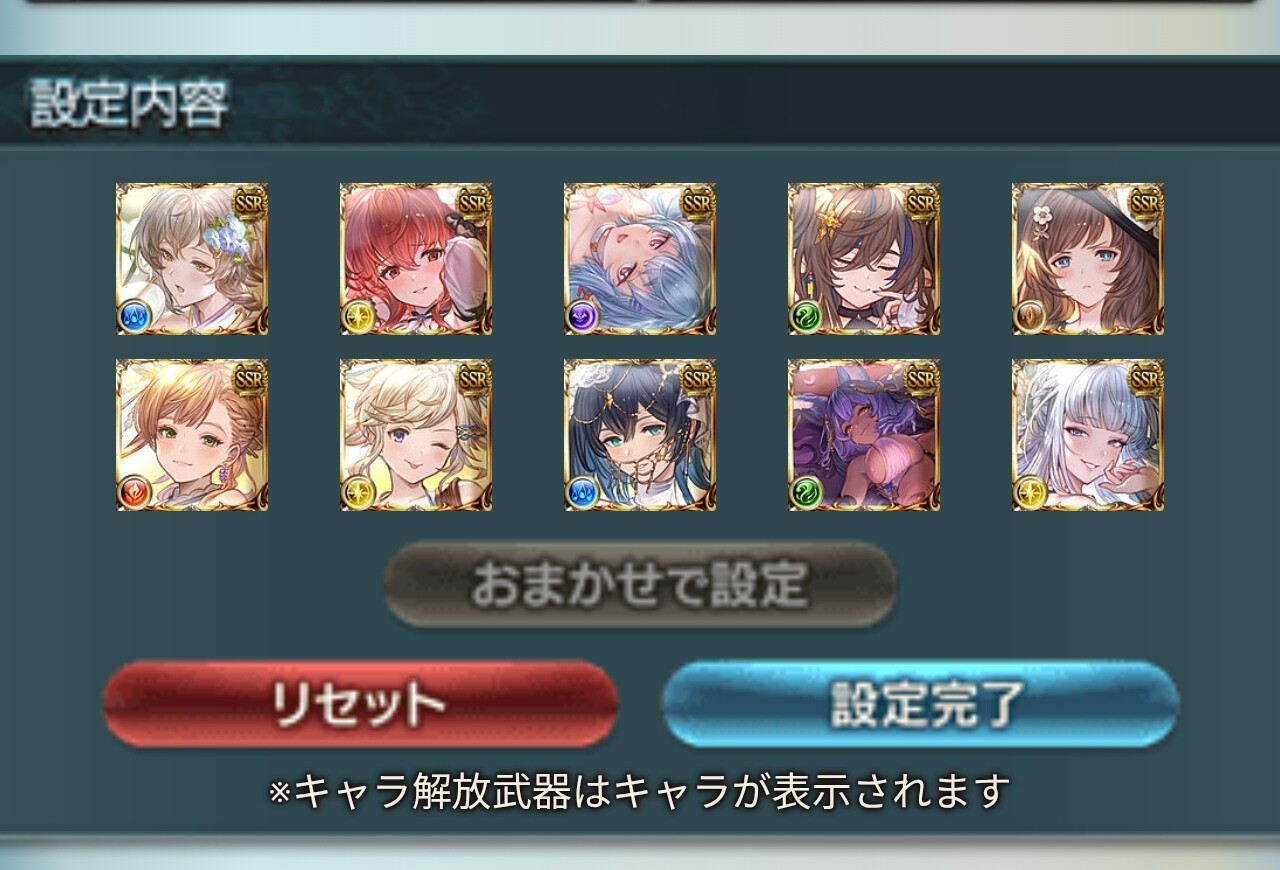
Task: Select the red-haired SSR character portrait
Action: tap(416, 258)
